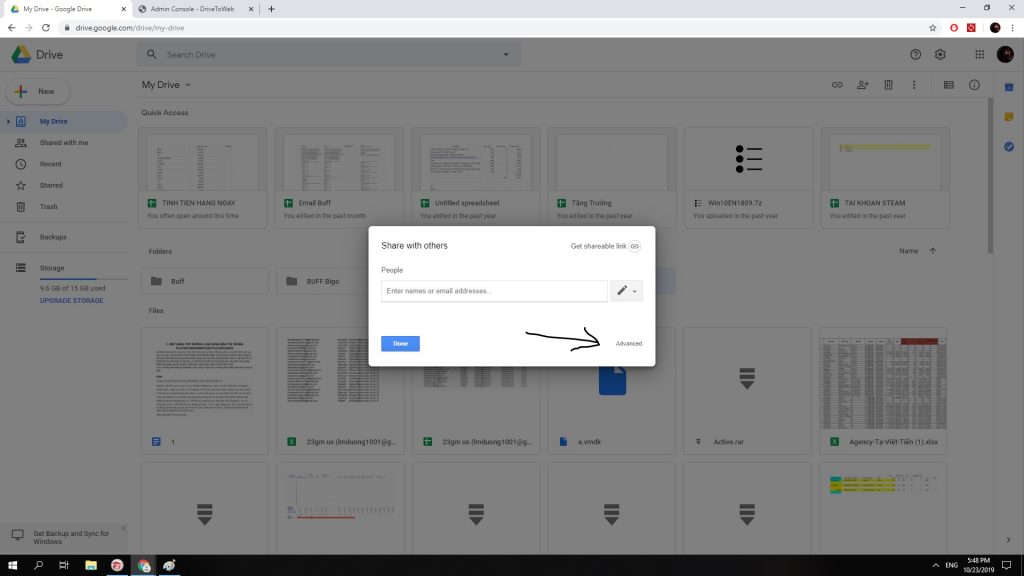The height and width of the screenshot is (576, 1024).
Task: Expand the side panel chevron
Action: tap(1008, 540)
